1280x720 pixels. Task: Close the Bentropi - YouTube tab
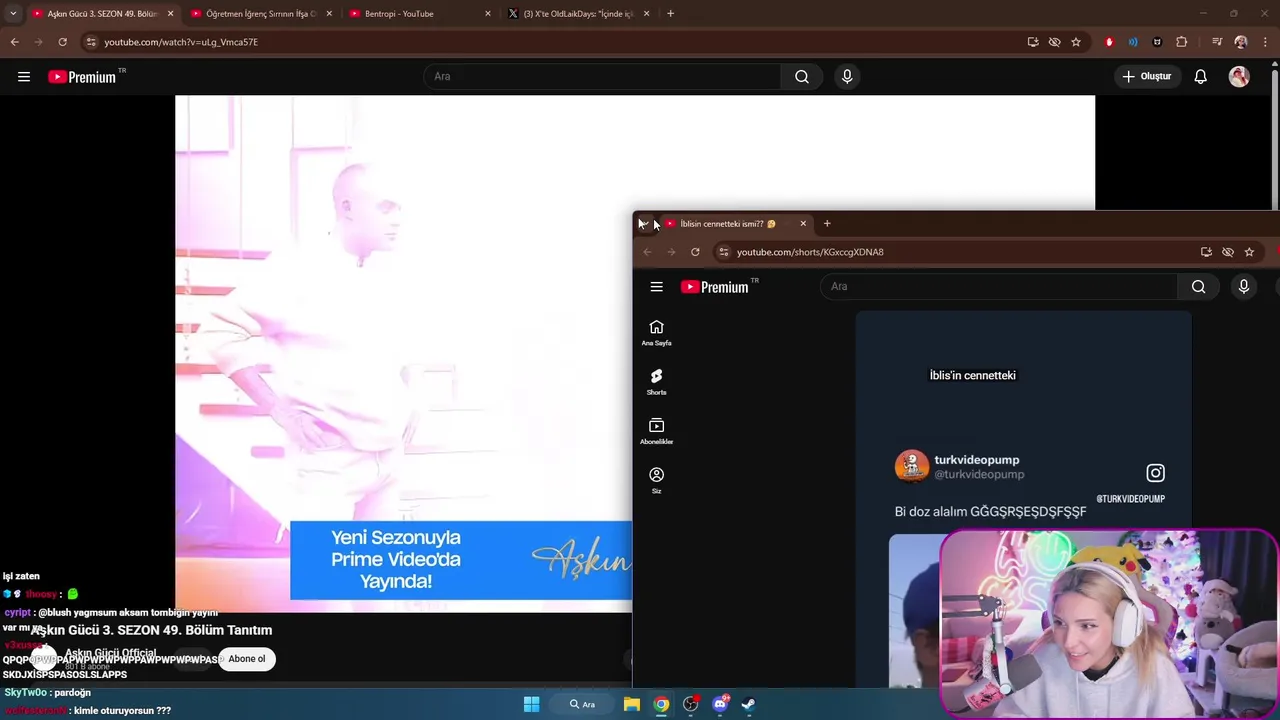point(488,14)
